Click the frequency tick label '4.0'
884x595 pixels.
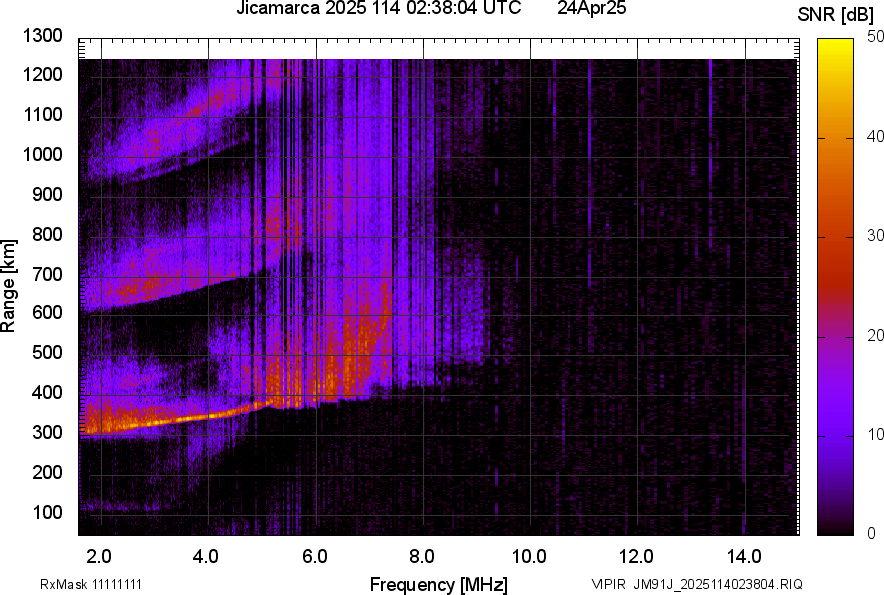pos(206,557)
